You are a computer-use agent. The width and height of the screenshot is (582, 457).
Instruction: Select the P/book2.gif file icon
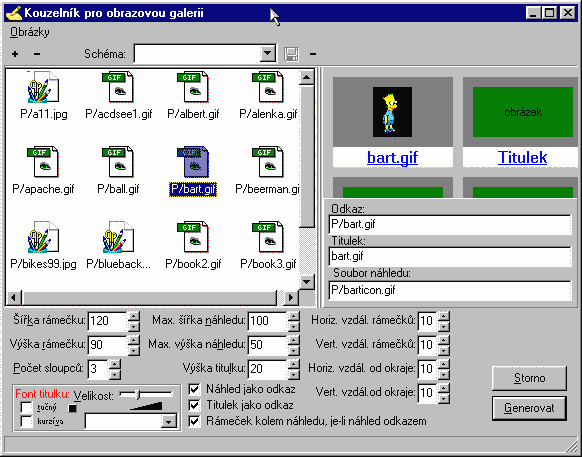tap(193, 237)
